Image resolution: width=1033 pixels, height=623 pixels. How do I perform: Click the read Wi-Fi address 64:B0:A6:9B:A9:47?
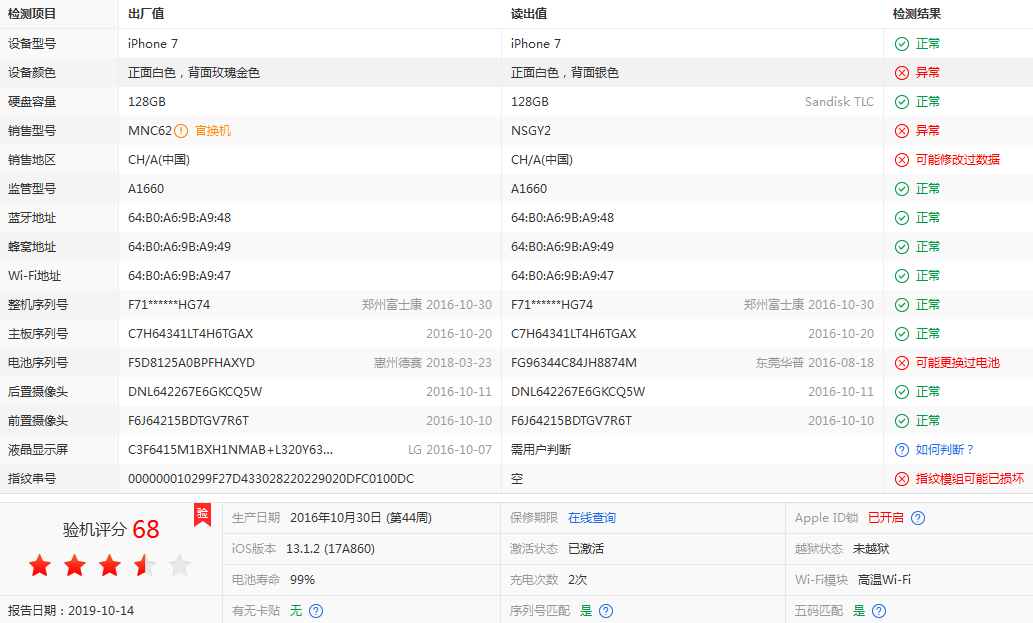point(562,276)
